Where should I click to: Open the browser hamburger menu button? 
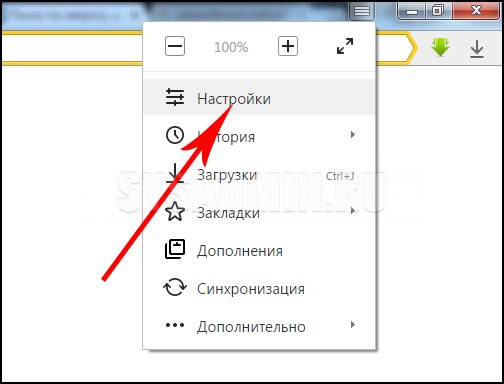(x=362, y=11)
